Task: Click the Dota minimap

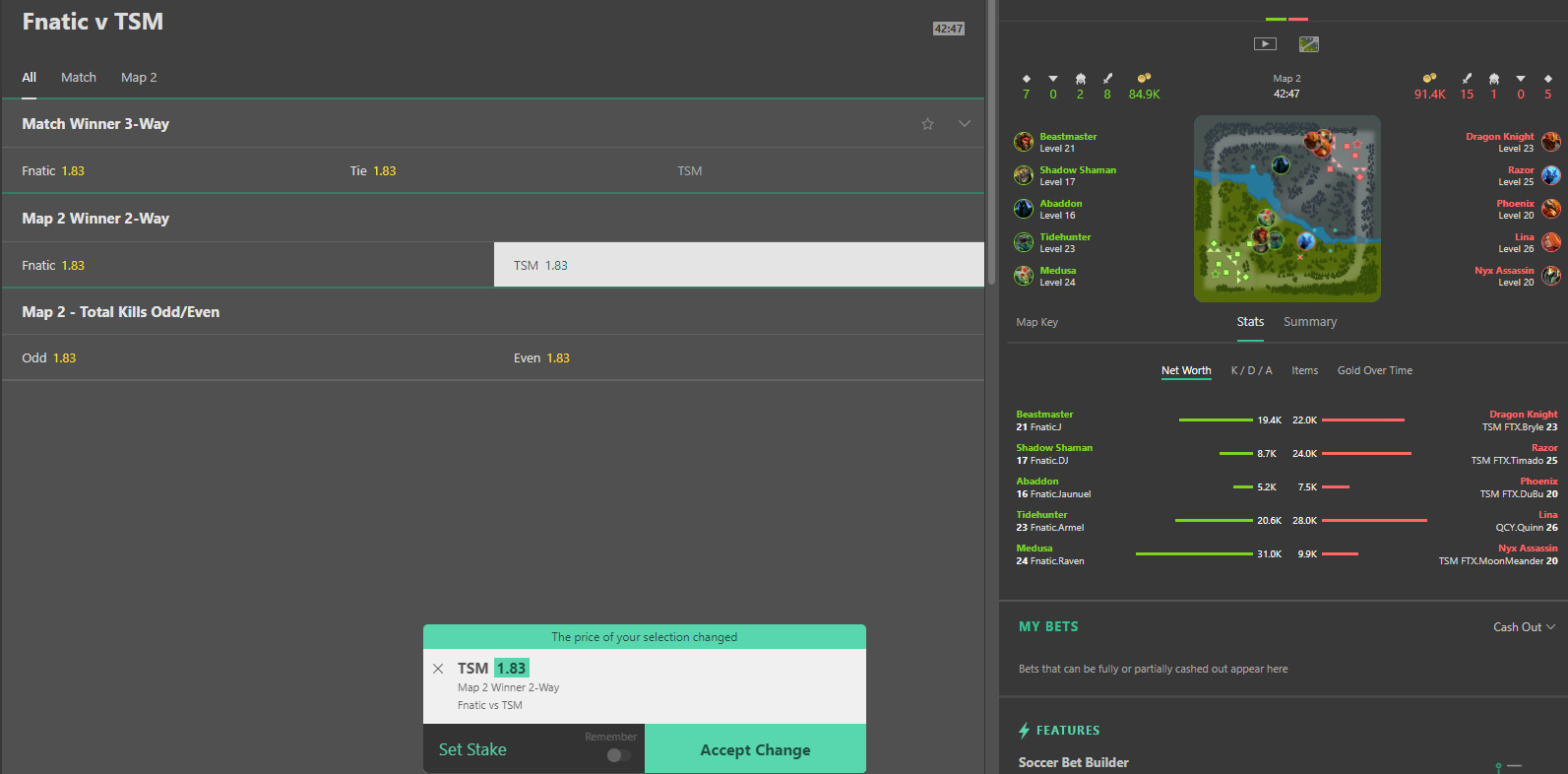Action: (1287, 209)
